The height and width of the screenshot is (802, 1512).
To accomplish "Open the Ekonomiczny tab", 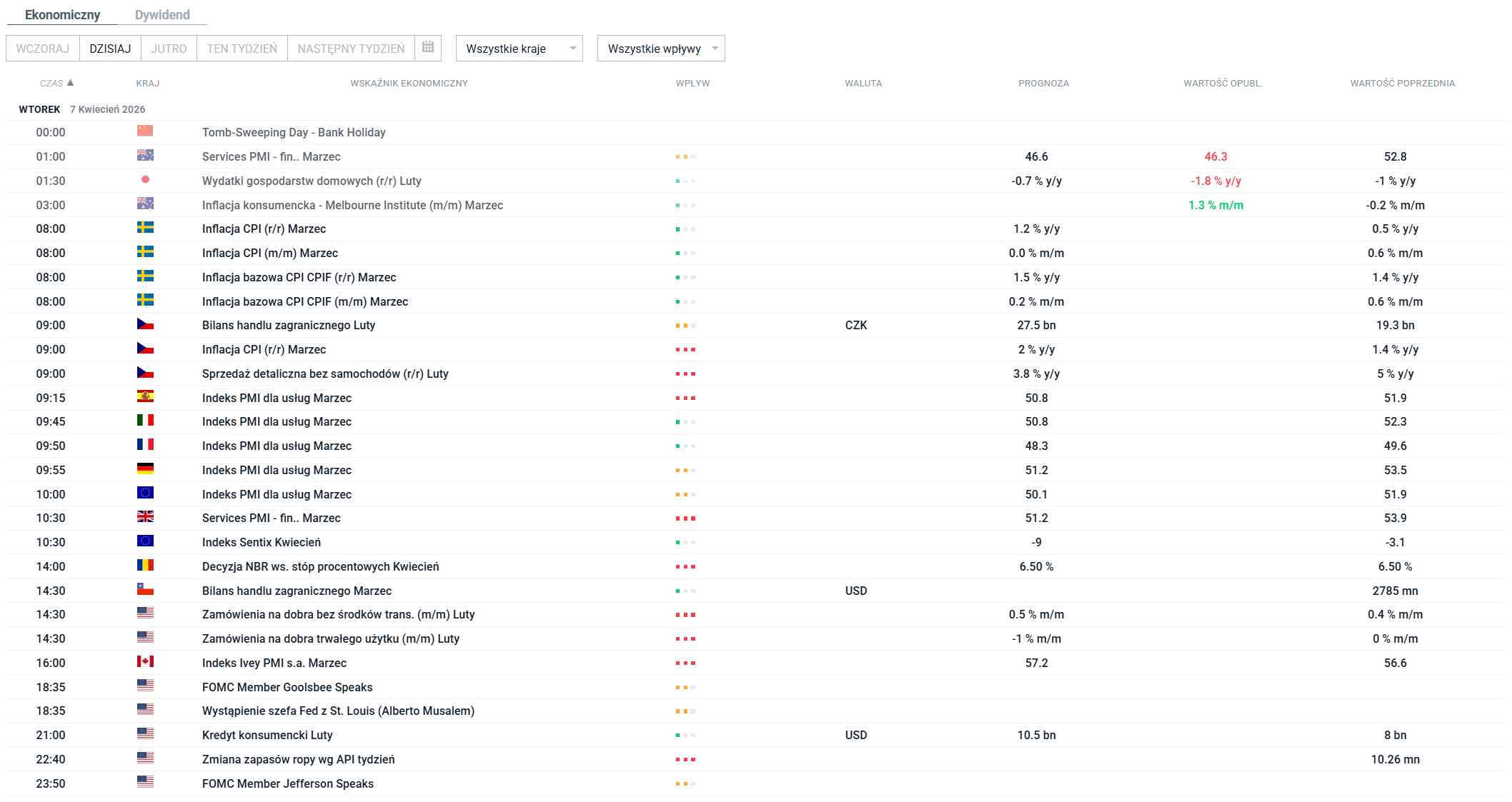I will click(x=62, y=15).
